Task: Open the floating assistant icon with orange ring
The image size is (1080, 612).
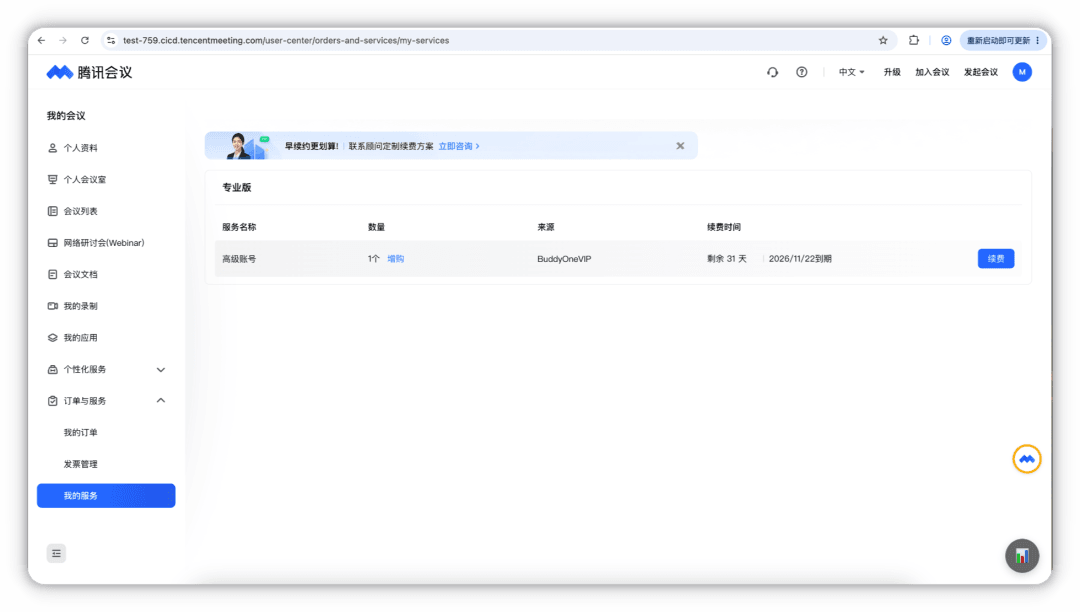Action: [x=1027, y=459]
